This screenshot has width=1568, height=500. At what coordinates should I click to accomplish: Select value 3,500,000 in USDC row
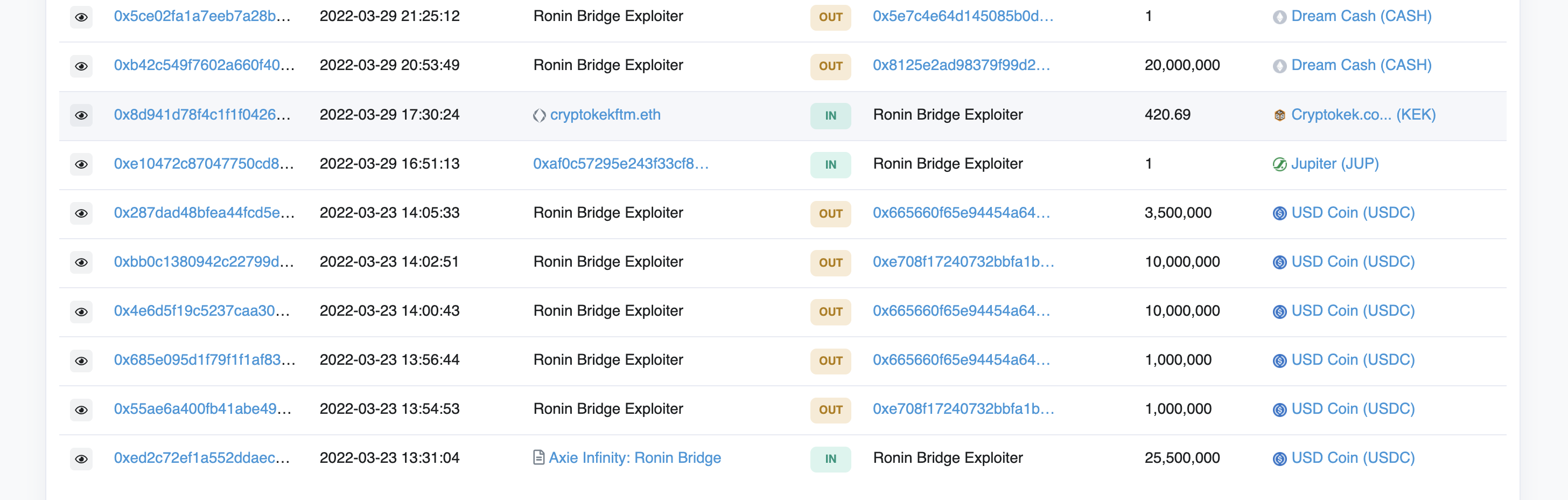pyautogui.click(x=1178, y=212)
